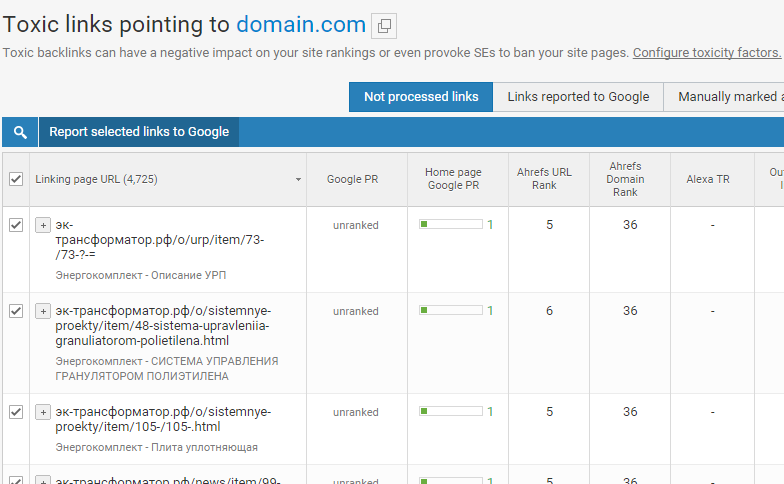Toggle the select-all checkbox in table header

click(x=16, y=179)
